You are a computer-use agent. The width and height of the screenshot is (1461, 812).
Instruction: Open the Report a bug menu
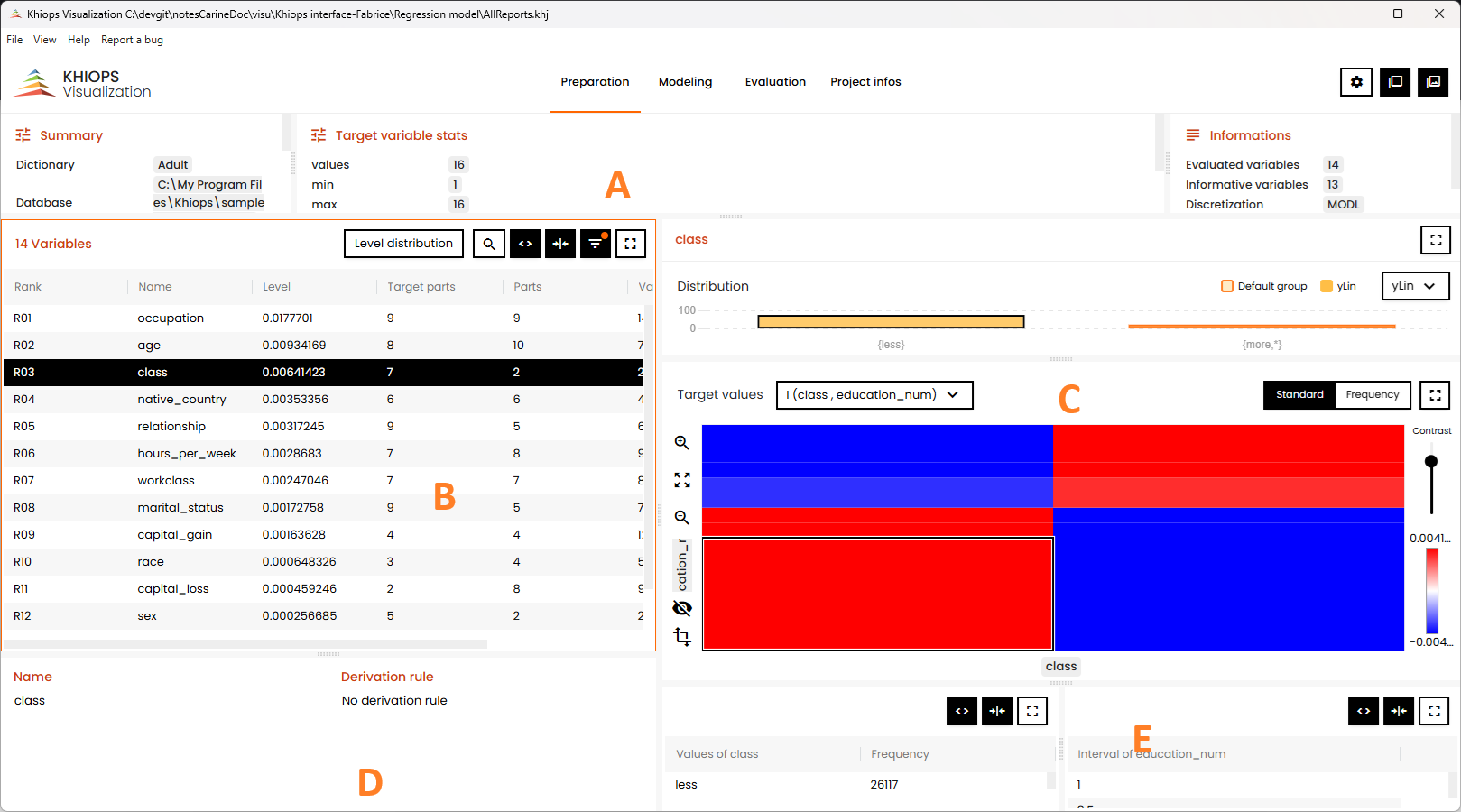[x=132, y=40]
